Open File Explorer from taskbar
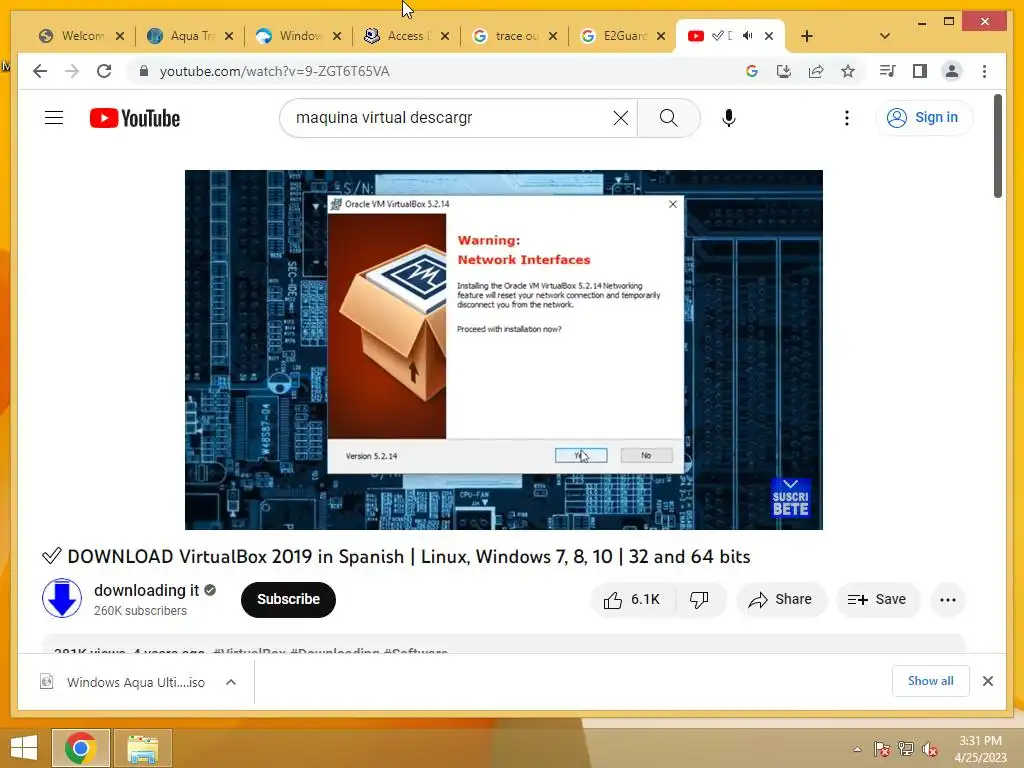The width and height of the screenshot is (1024, 768). [x=143, y=748]
